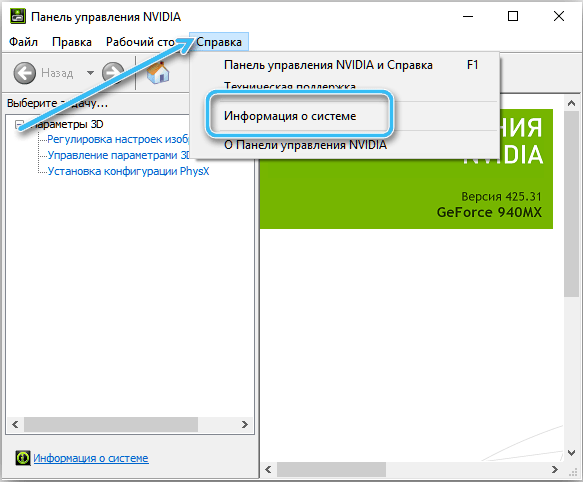Open Регулировка настроек изображения tree item
This screenshot has width=583, height=482.
(118, 139)
